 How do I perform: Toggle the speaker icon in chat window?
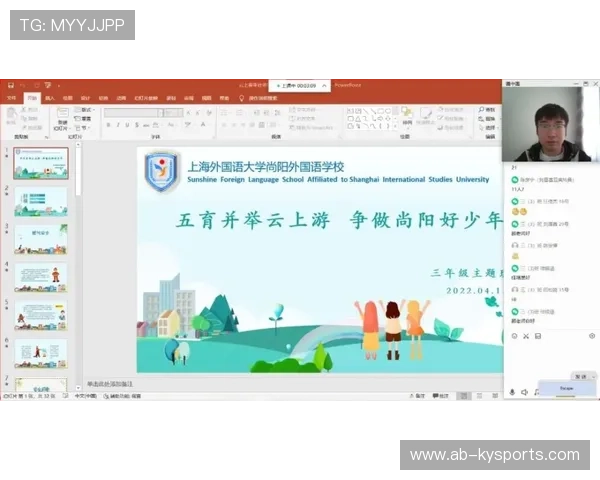tap(525, 392)
